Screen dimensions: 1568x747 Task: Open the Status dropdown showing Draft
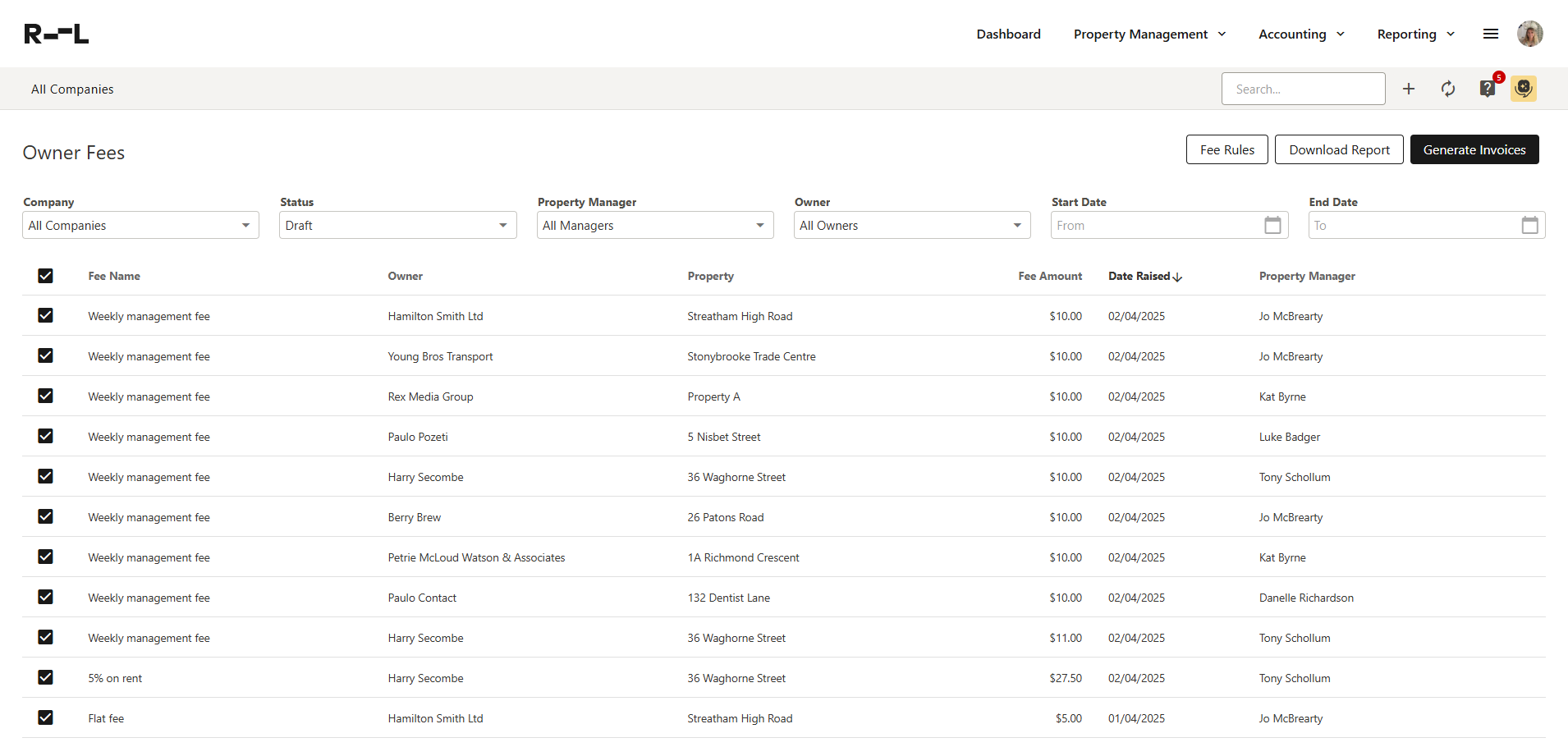coord(397,225)
